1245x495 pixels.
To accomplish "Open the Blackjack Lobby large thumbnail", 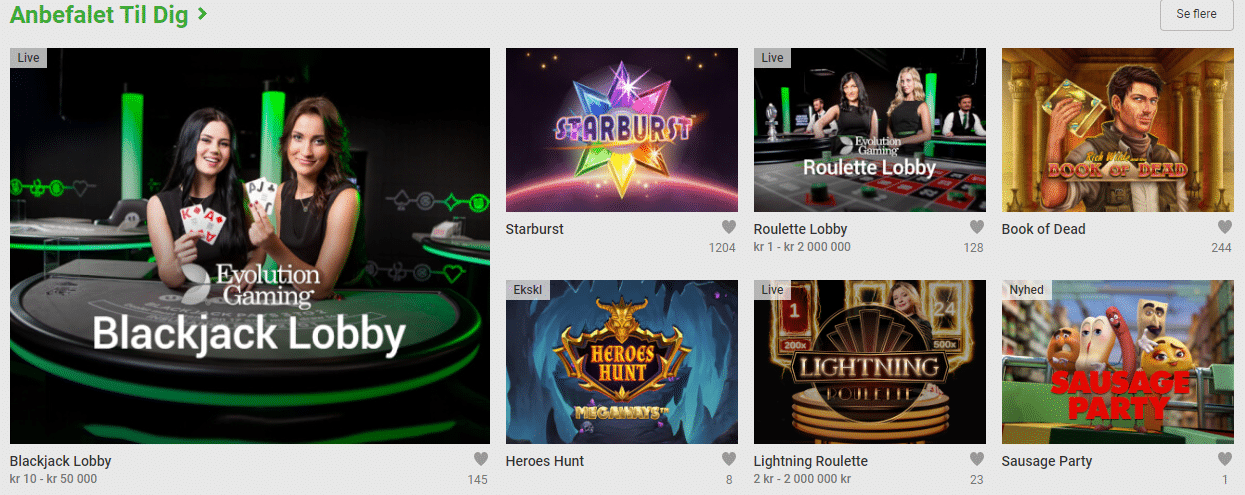I will tap(250, 246).
